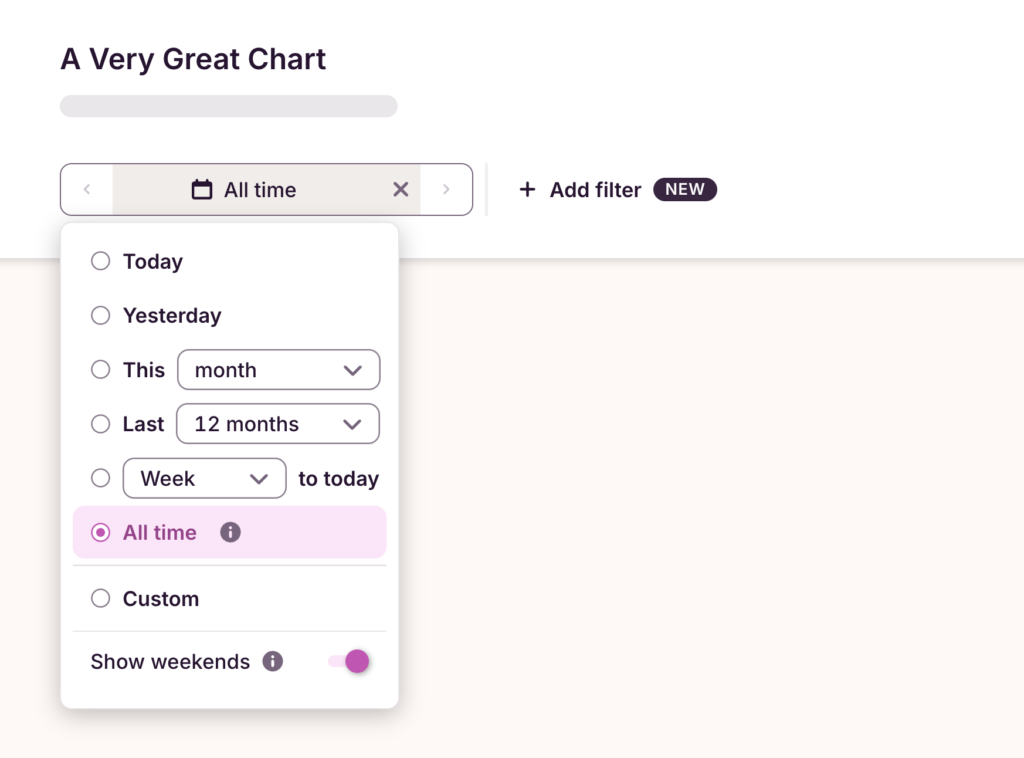Click the NEW badge beside Add filter
Viewport: 1024px width, 758px height.
click(x=684, y=189)
